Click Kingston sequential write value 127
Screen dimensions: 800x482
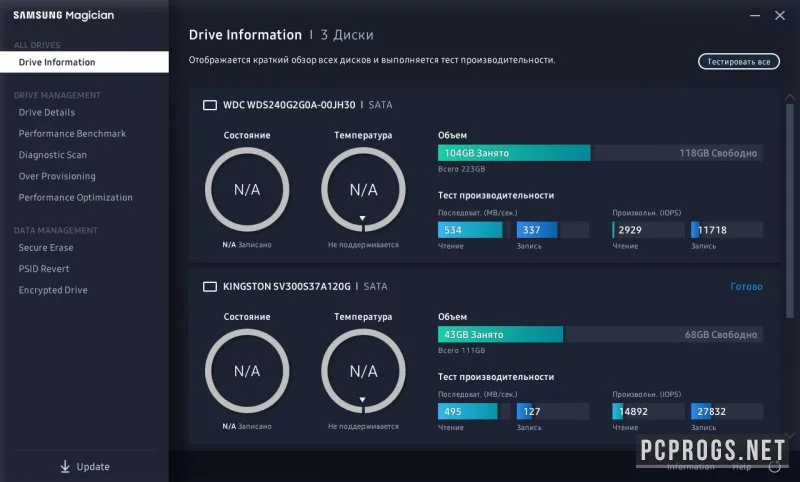point(531,412)
